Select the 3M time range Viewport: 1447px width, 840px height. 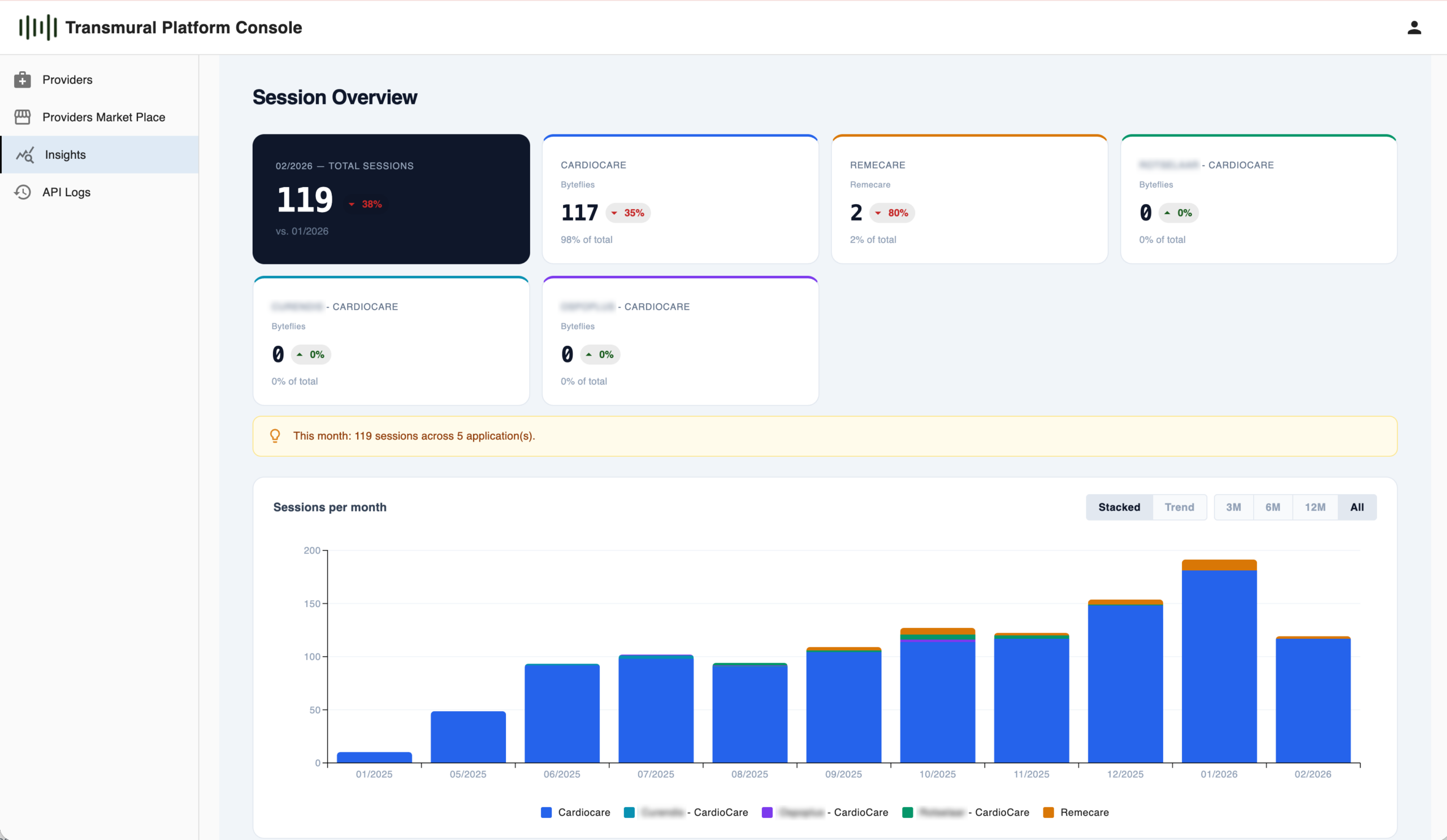coord(1233,507)
